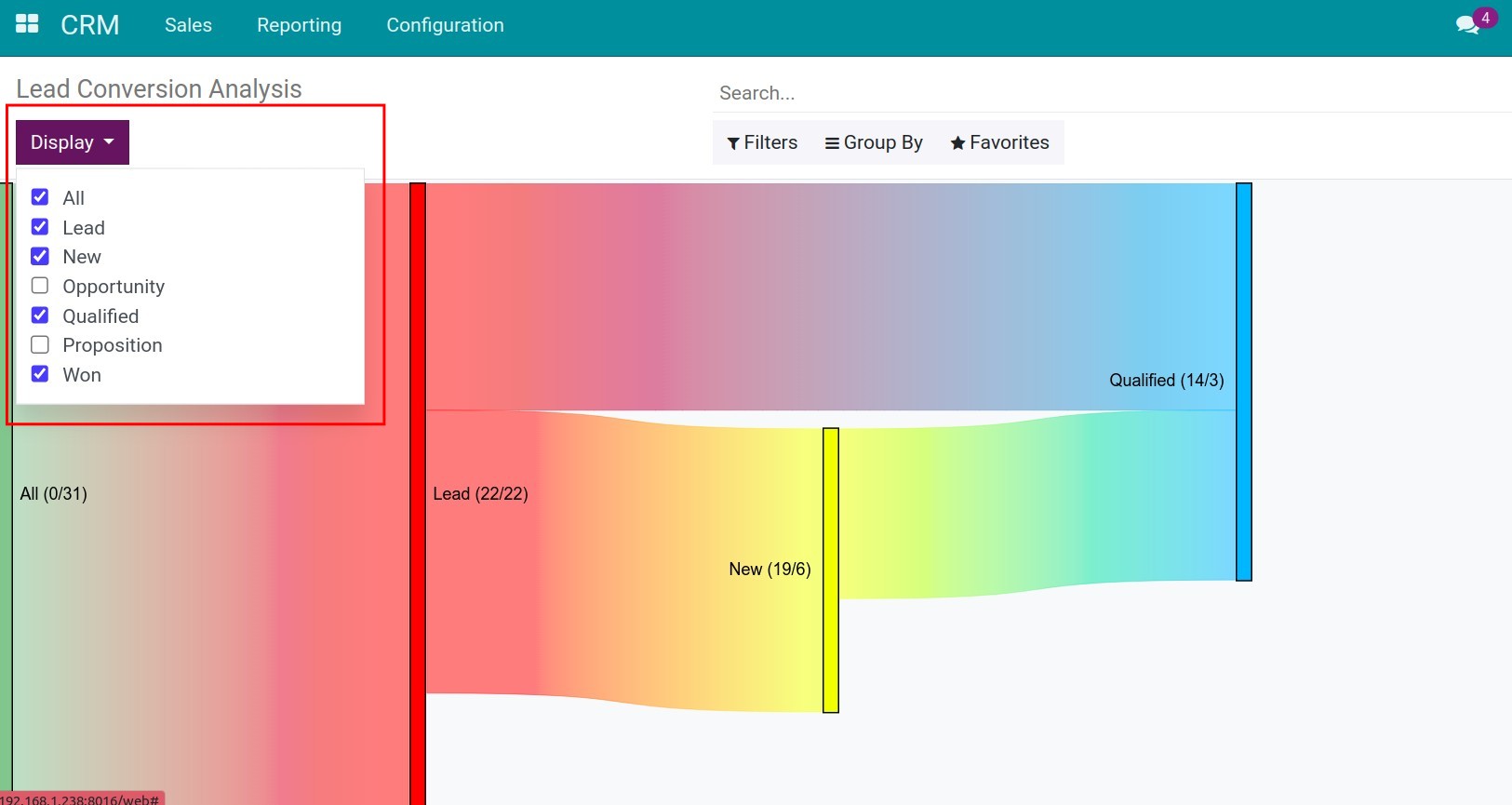Image resolution: width=1512 pixels, height=805 pixels.
Task: Click the Filters funnel icon
Action: click(733, 143)
